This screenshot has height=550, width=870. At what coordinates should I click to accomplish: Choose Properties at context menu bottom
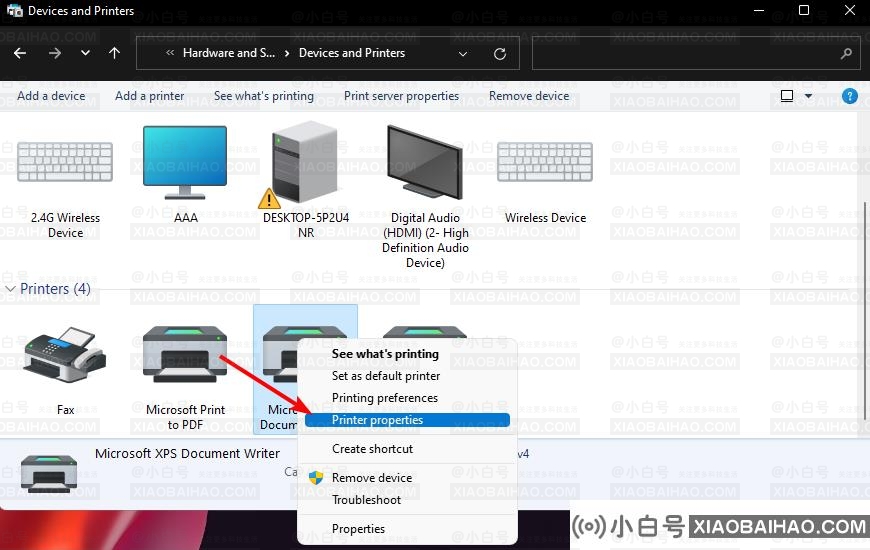click(358, 529)
